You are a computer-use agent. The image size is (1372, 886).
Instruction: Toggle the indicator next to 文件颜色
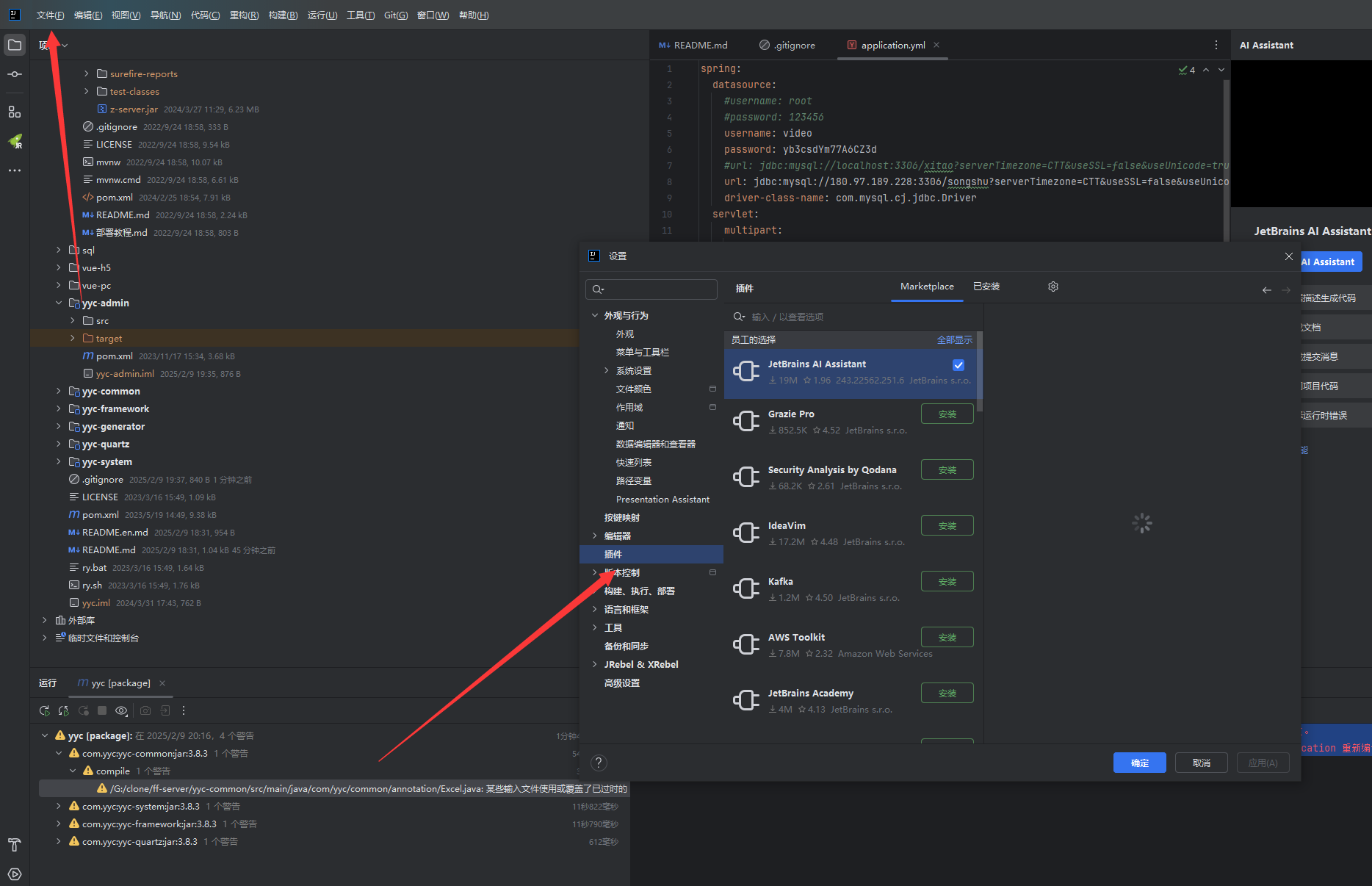click(712, 389)
